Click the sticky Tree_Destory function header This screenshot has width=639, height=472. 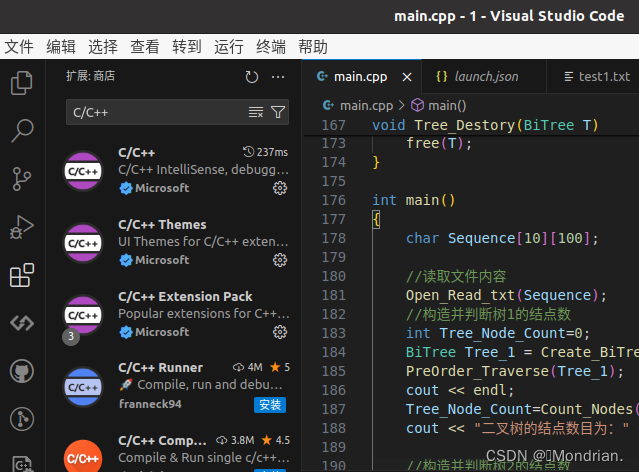[x=485, y=125]
